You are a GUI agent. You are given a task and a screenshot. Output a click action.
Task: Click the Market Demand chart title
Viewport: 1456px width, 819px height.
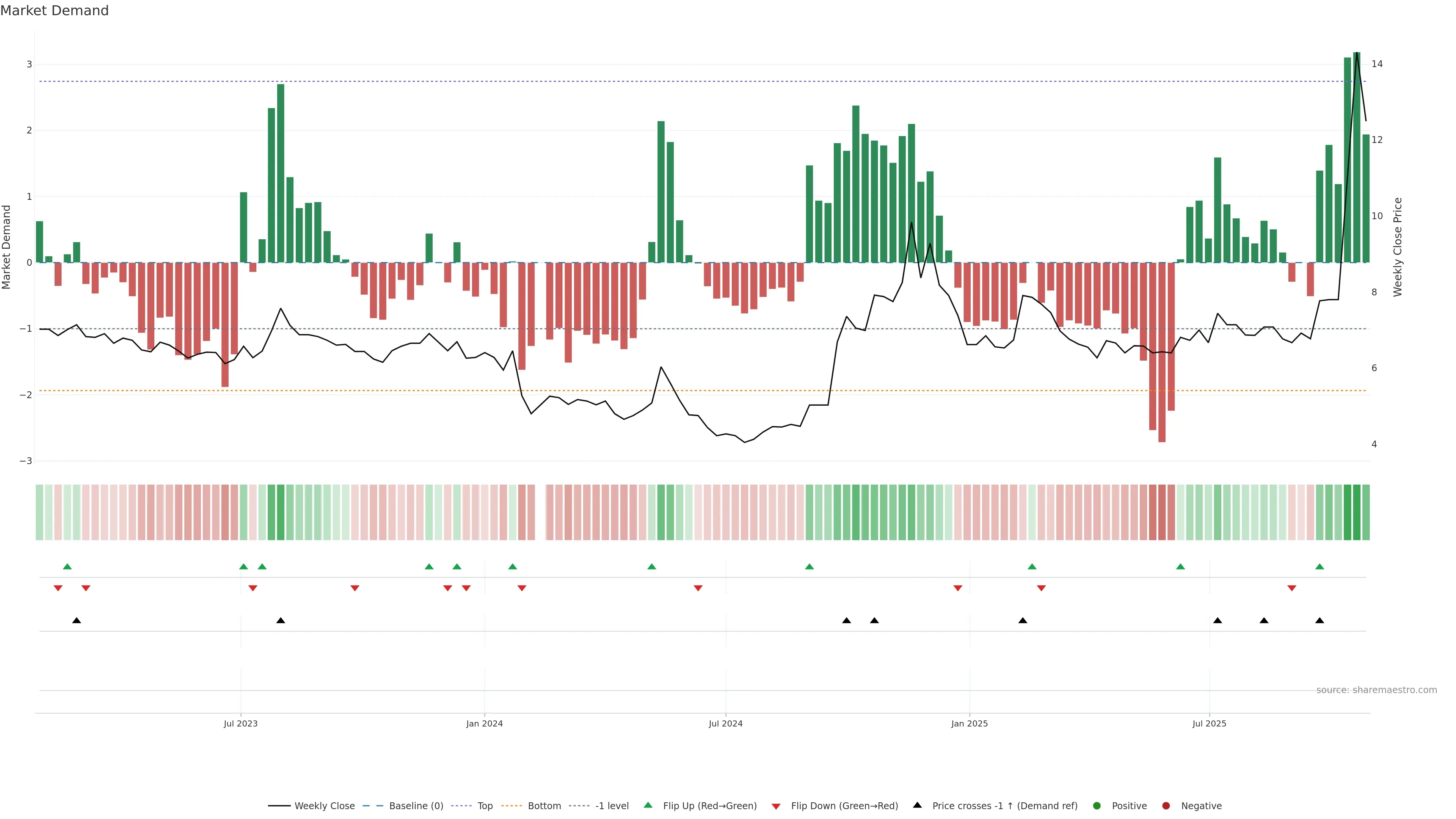coord(54,11)
